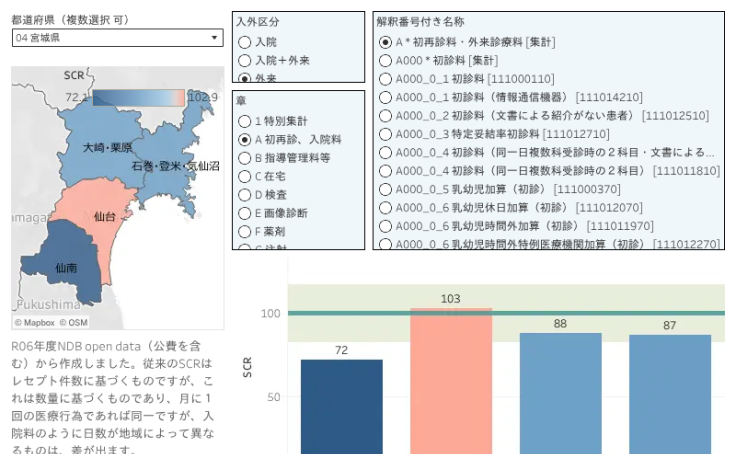The width and height of the screenshot is (736, 454).
Task: Click the SCR color gradient legend
Action: point(138,98)
